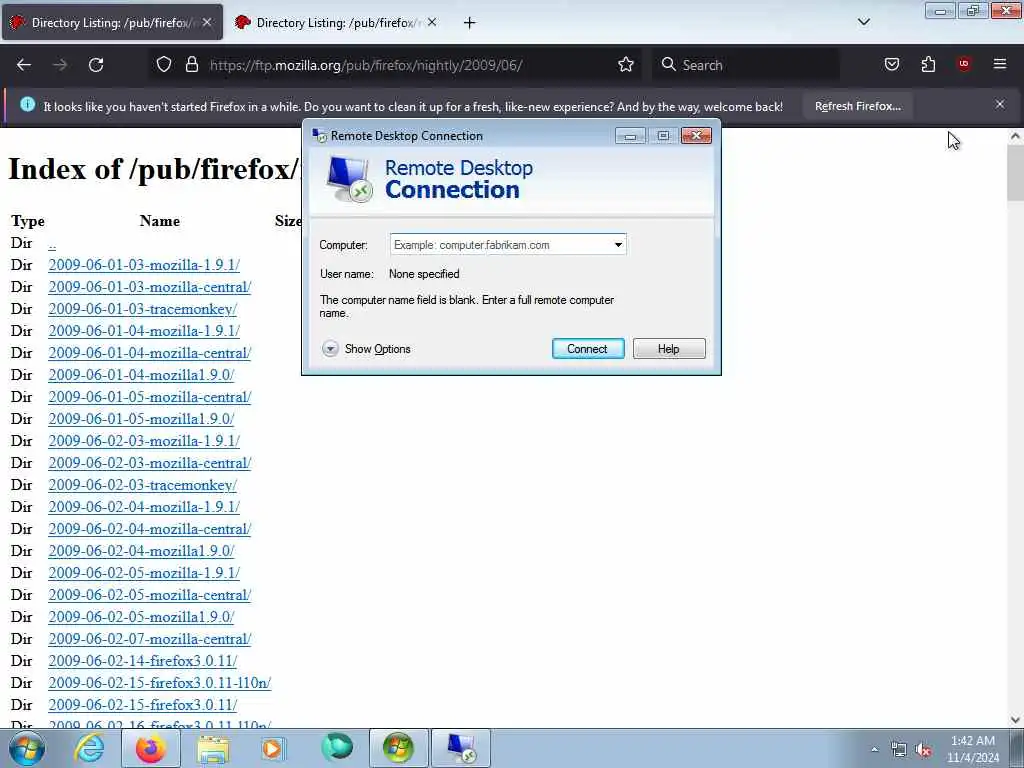Open the taskbar clock and date
This screenshot has height=768, width=1024.
973,749
